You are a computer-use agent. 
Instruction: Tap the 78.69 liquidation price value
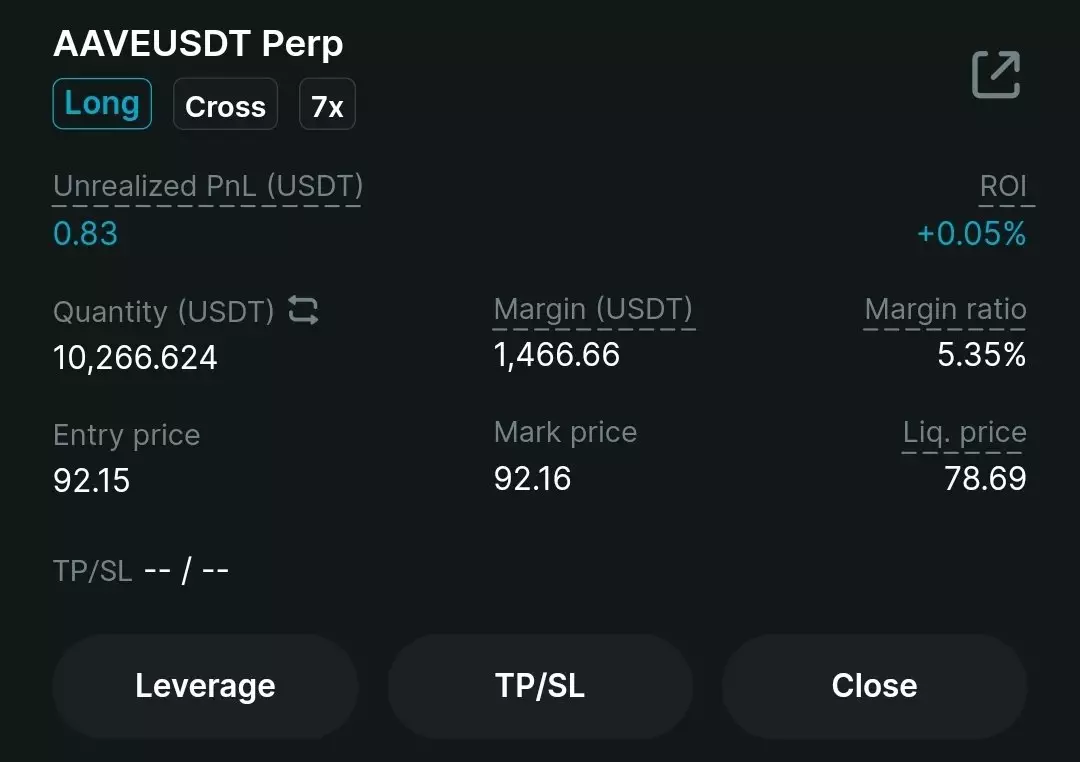(x=985, y=479)
